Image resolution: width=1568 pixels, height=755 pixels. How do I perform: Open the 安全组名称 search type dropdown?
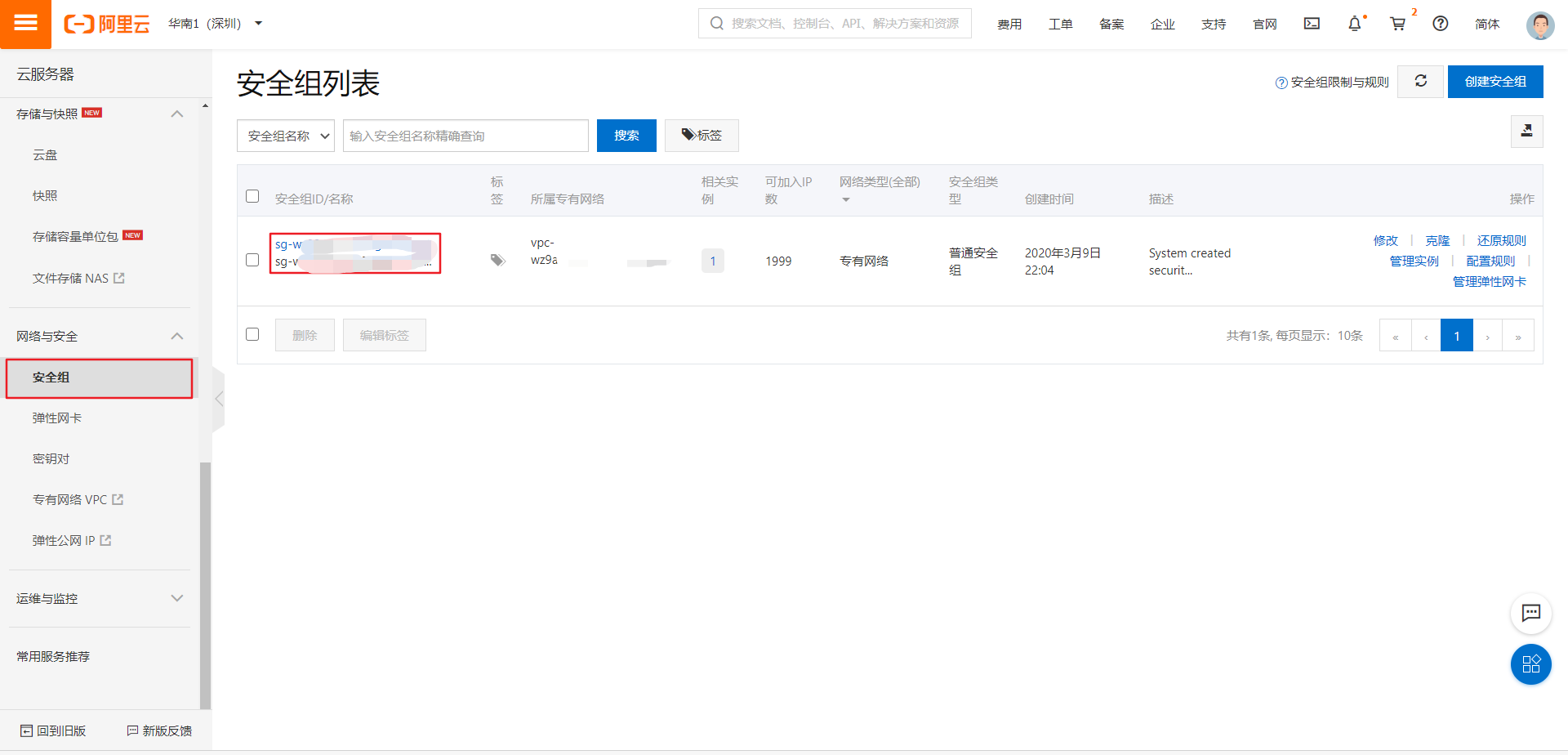(x=286, y=136)
